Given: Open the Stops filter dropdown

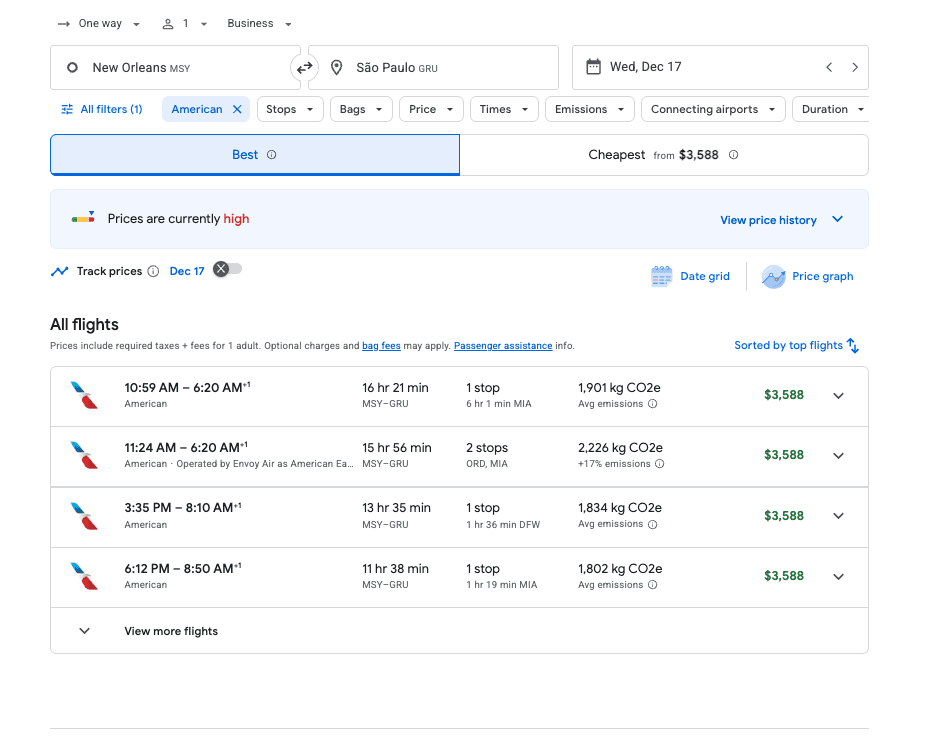Looking at the screenshot, I should 290,110.
